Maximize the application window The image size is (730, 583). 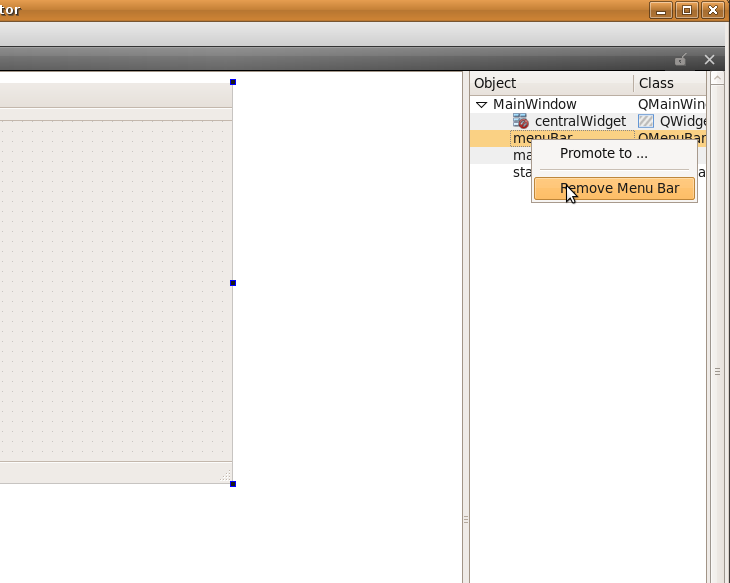pyautogui.click(x=687, y=10)
